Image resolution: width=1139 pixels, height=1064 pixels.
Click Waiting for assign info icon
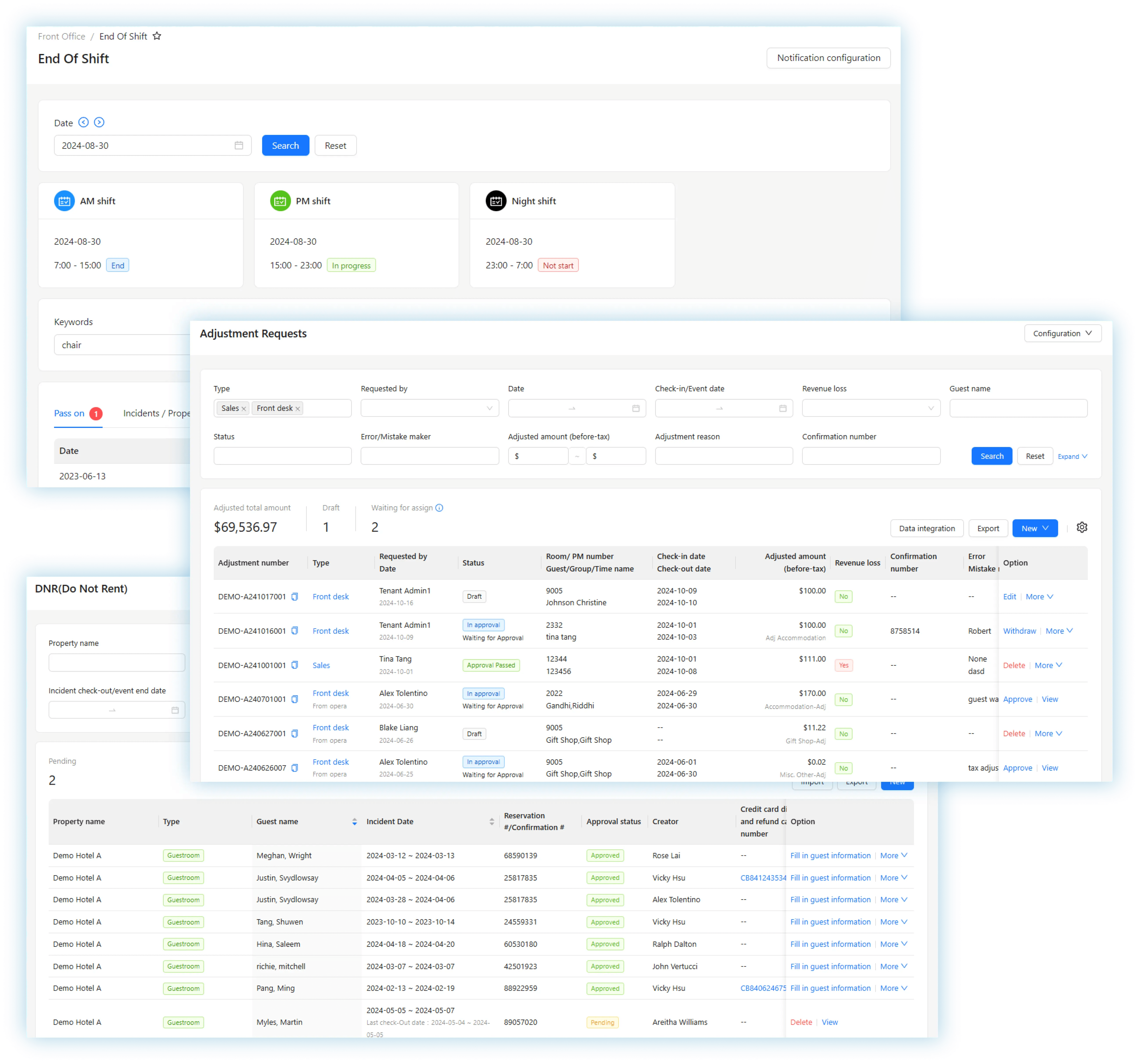439,508
